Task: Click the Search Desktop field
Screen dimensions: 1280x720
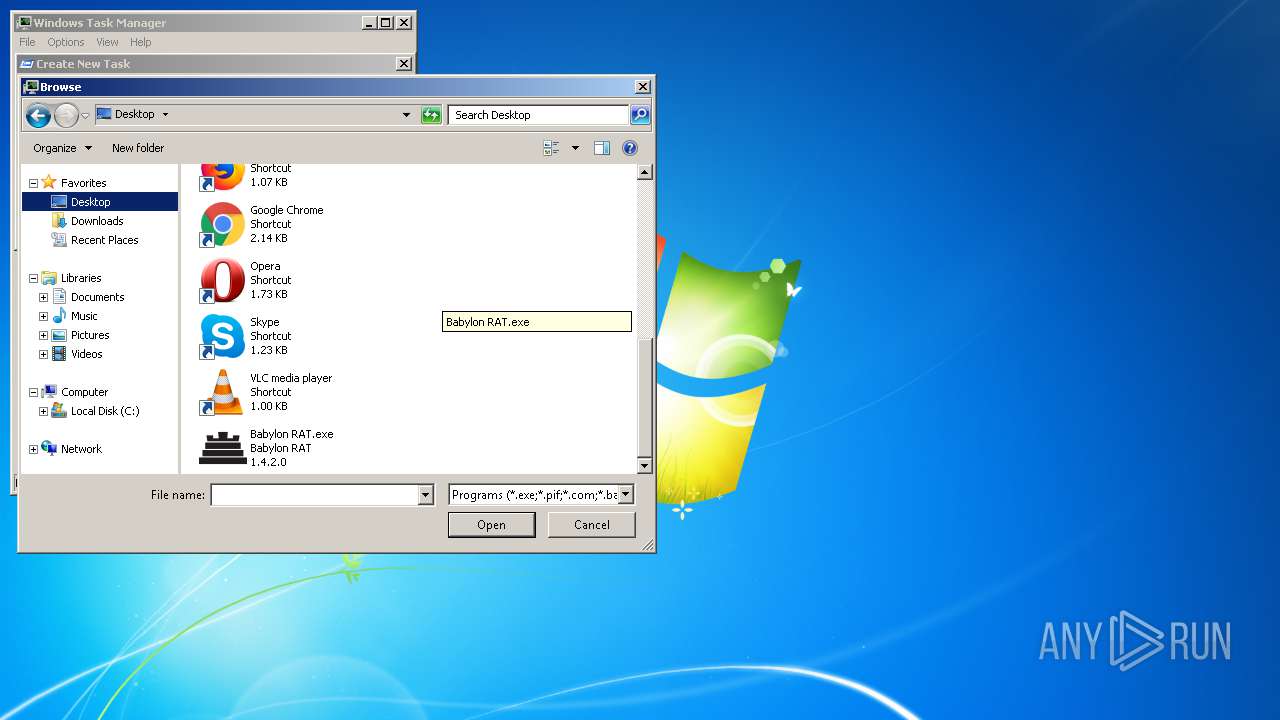Action: point(538,115)
